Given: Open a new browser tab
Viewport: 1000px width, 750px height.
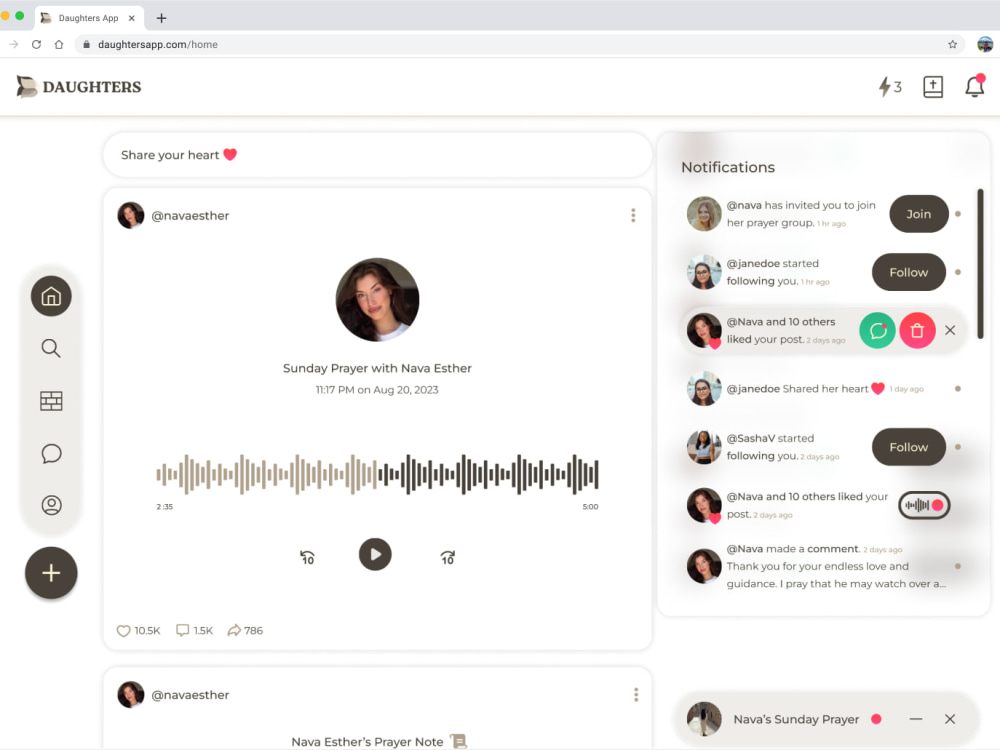Looking at the screenshot, I should pos(161,18).
